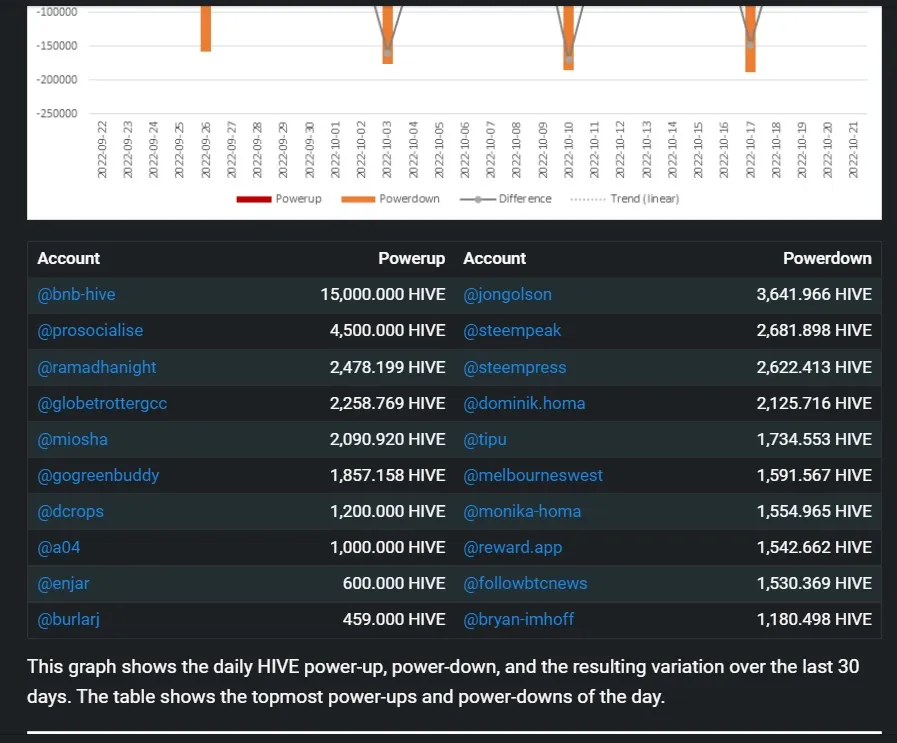The width and height of the screenshot is (897, 743).
Task: Select the 1,554.965 HIVE value
Action: pyautogui.click(x=814, y=511)
